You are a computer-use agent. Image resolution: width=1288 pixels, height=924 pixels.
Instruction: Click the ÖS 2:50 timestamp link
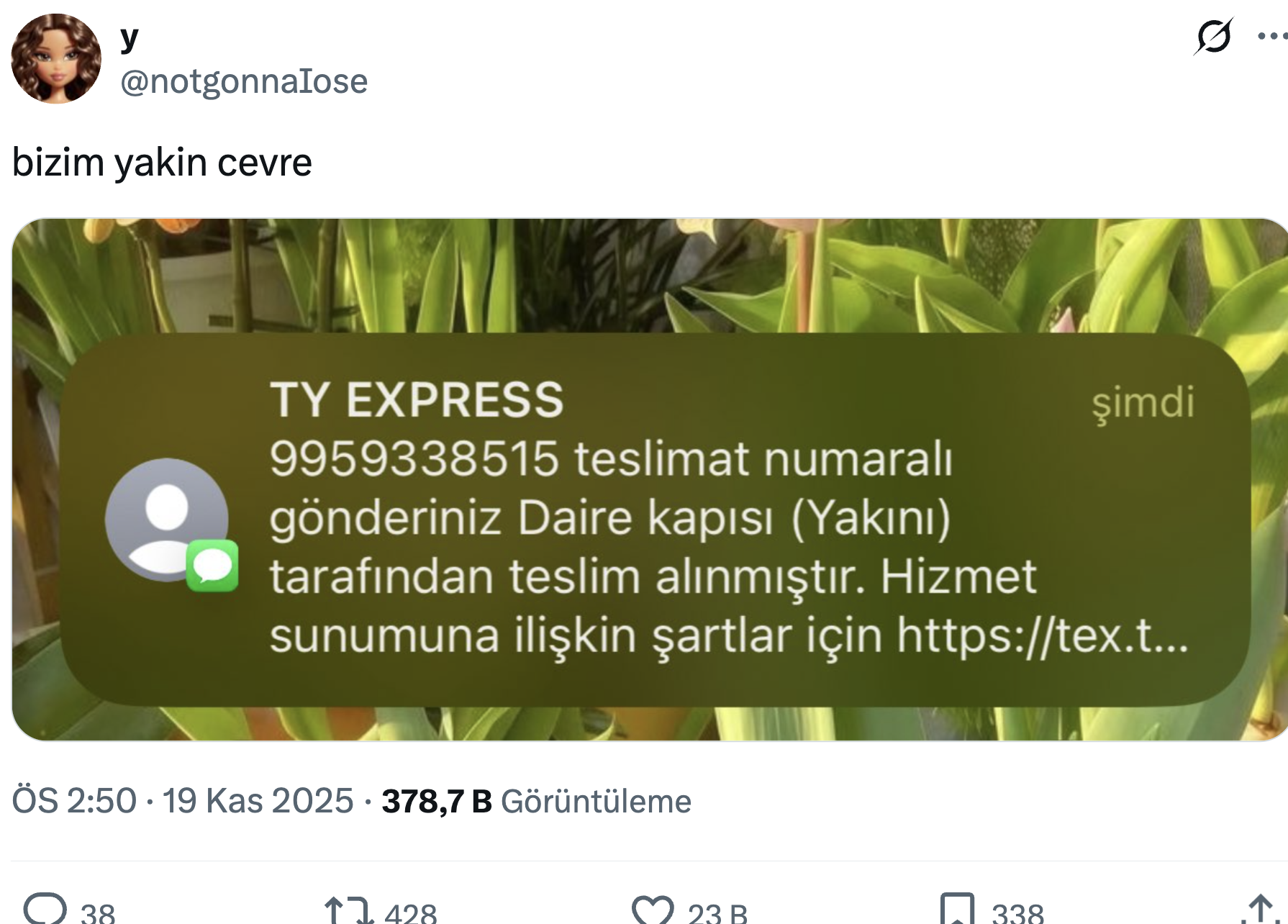click(74, 801)
